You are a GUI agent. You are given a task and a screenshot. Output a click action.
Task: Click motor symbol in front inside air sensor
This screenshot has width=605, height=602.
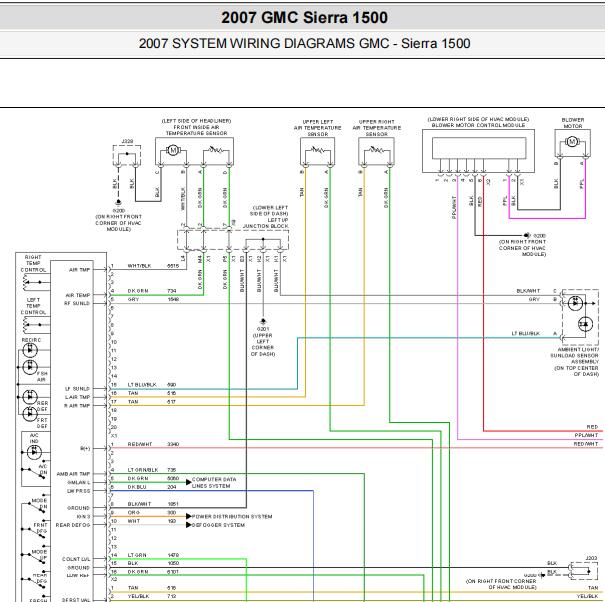pos(173,150)
